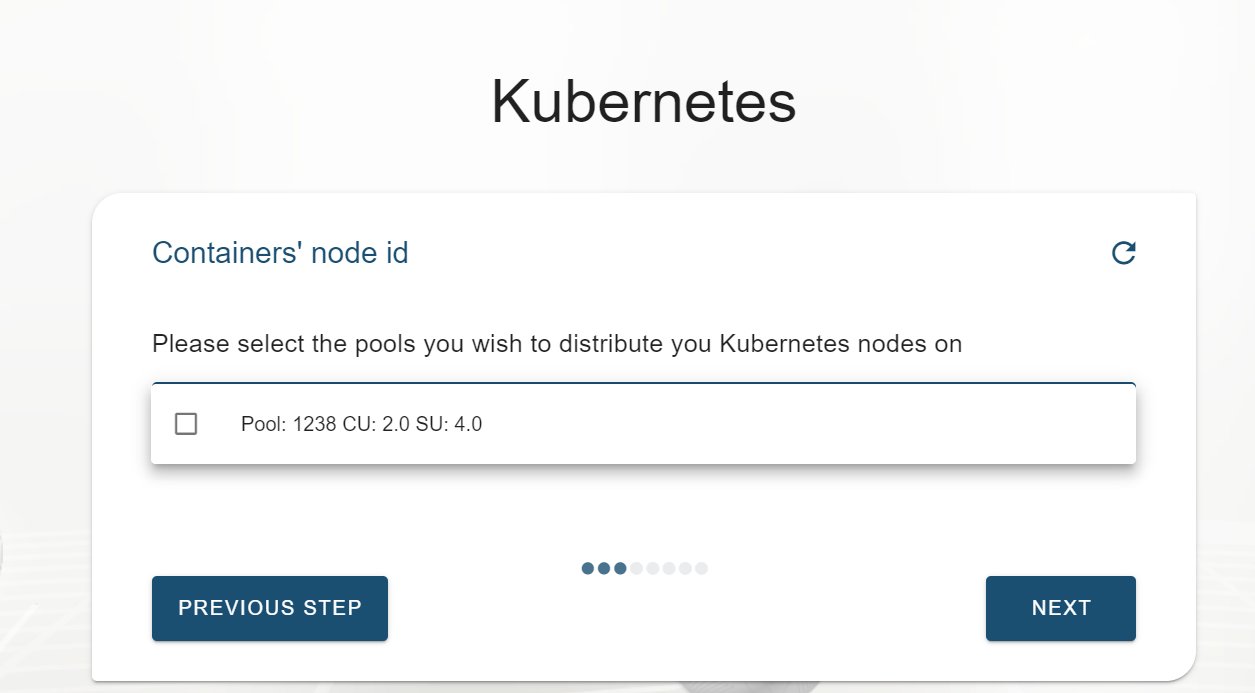Click the second stepper dot

(603, 568)
